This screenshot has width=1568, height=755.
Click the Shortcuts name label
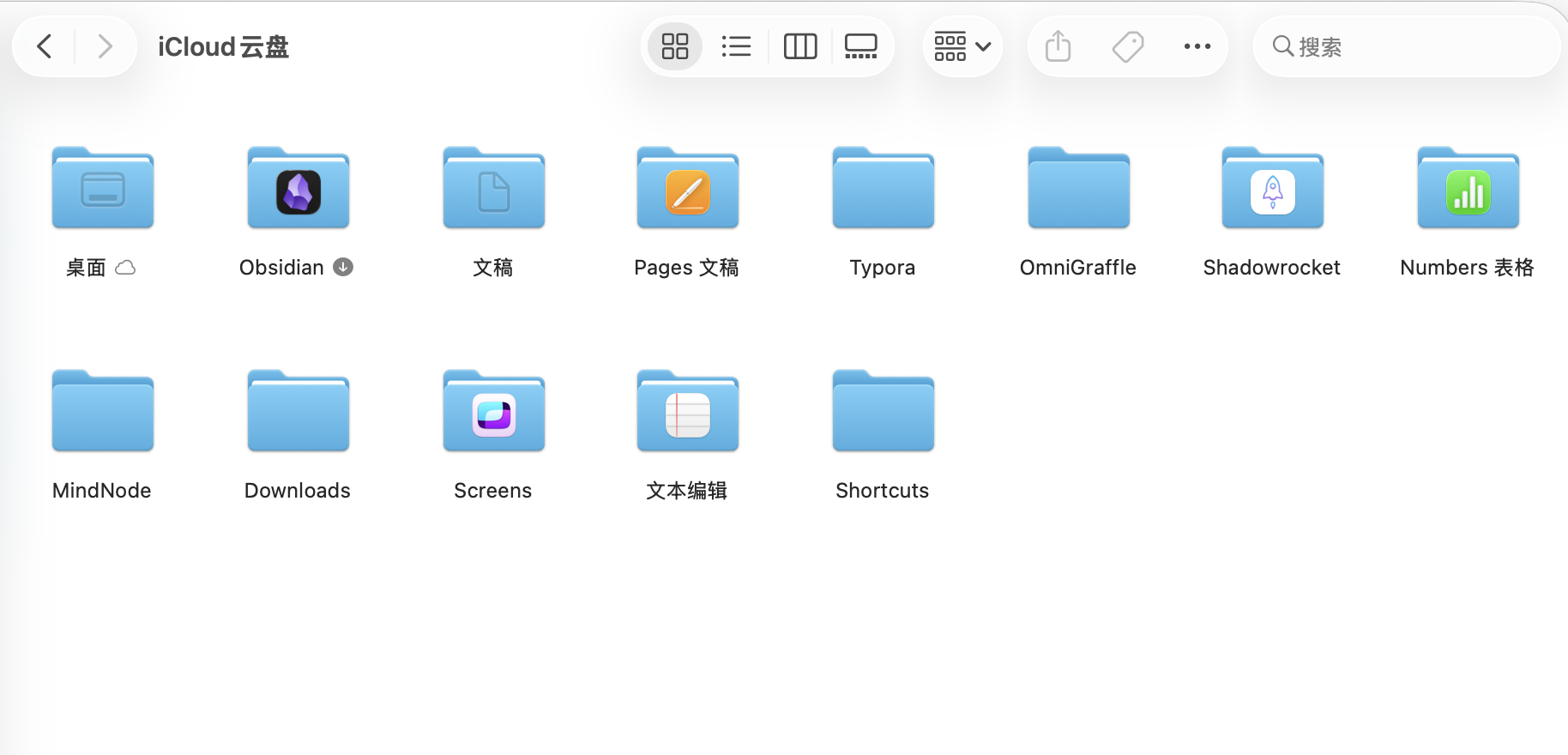883,491
